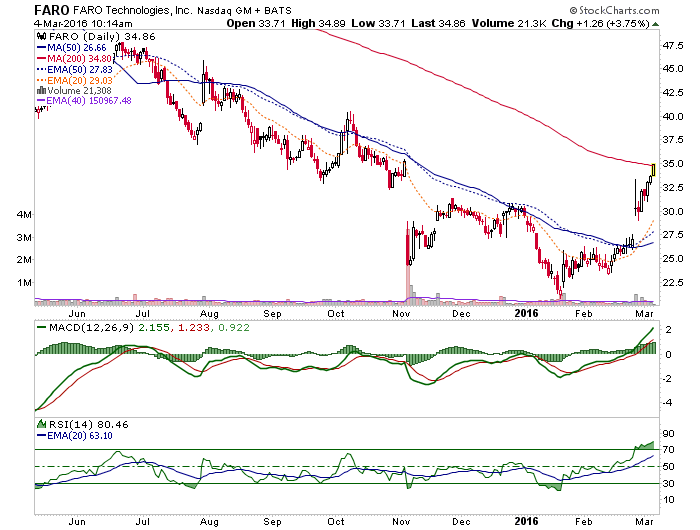Click the FARO Technologies, Inc. company name
This screenshot has height=530, width=700.
pos(133,10)
